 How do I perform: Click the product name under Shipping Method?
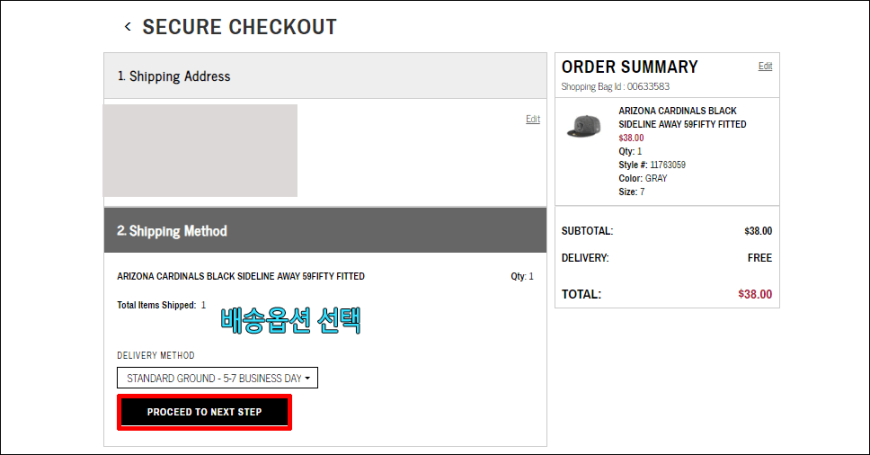241,276
